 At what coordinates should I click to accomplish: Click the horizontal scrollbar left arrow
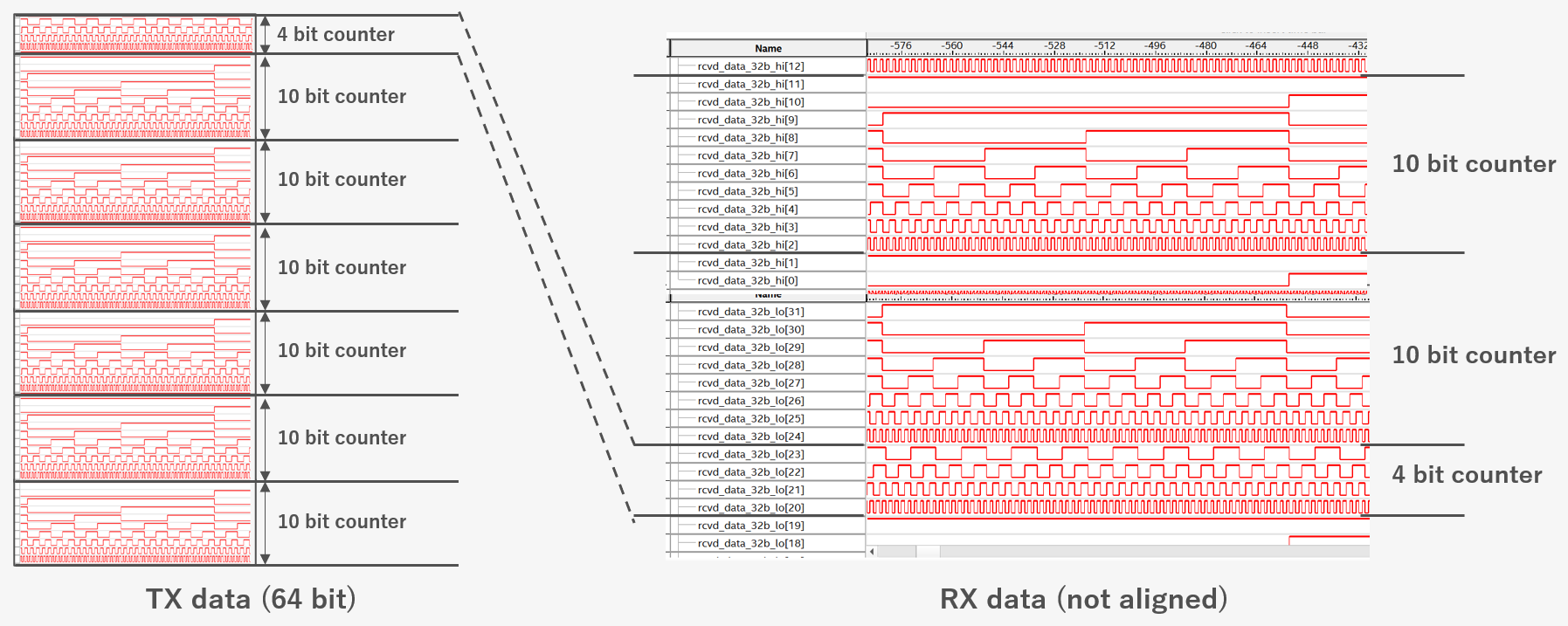point(872,552)
